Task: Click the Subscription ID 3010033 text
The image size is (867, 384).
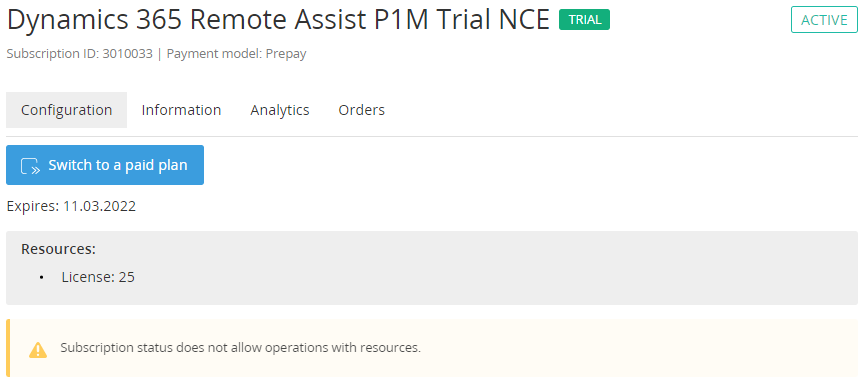Action: 80,54
